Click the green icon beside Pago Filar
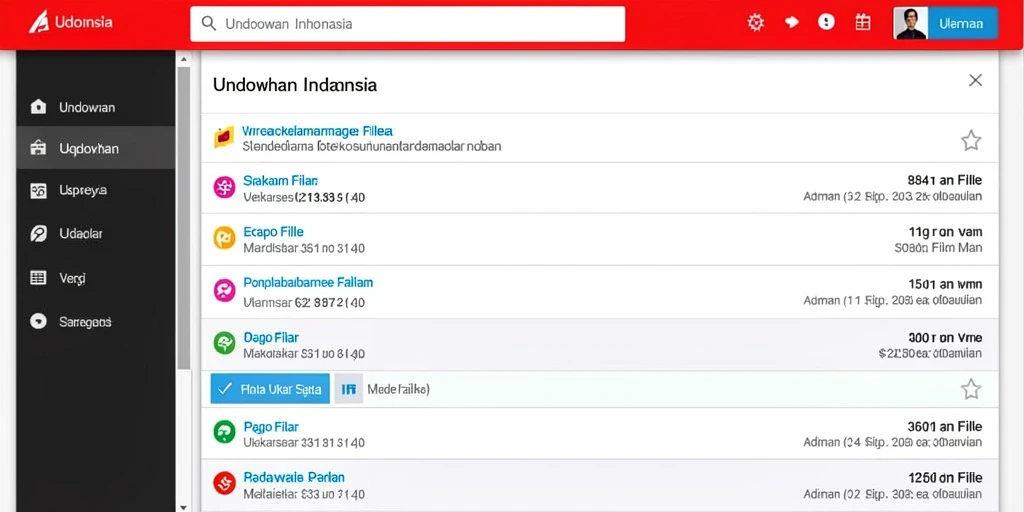Image resolution: width=1024 pixels, height=512 pixels. pos(224,432)
